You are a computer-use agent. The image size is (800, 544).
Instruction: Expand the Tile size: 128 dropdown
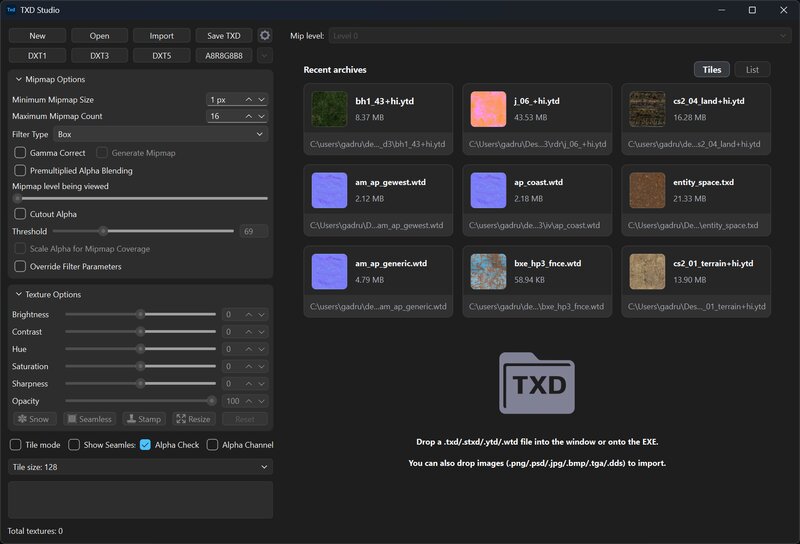[x=140, y=467]
